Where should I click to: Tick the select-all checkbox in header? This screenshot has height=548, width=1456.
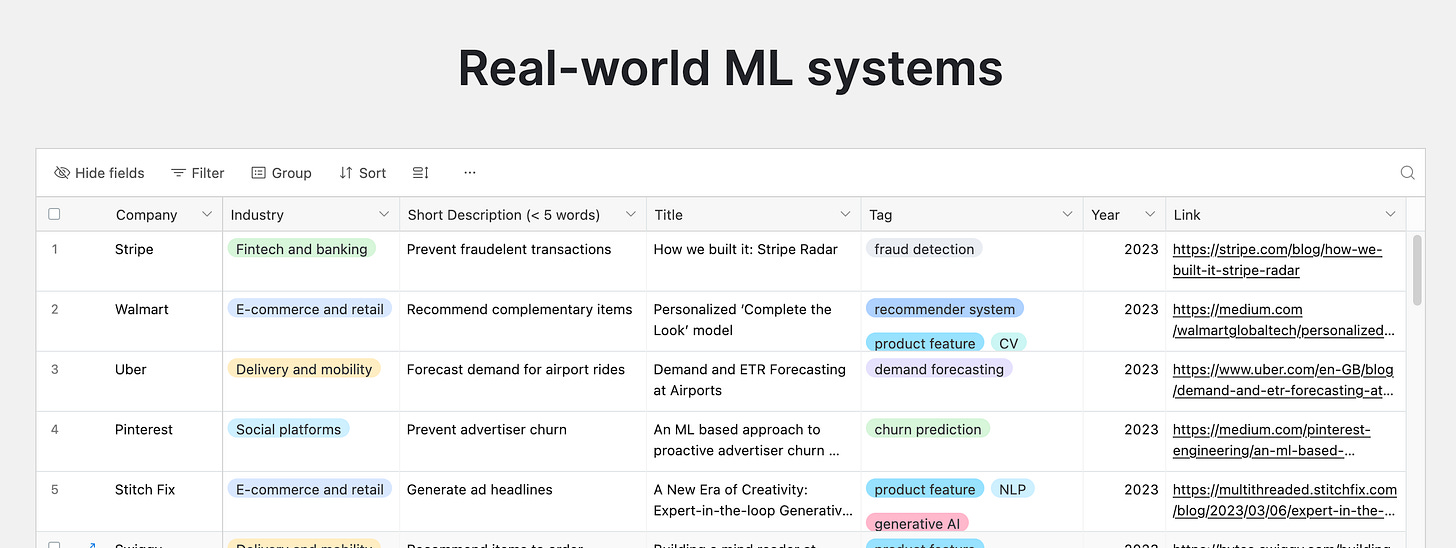[x=54, y=214]
